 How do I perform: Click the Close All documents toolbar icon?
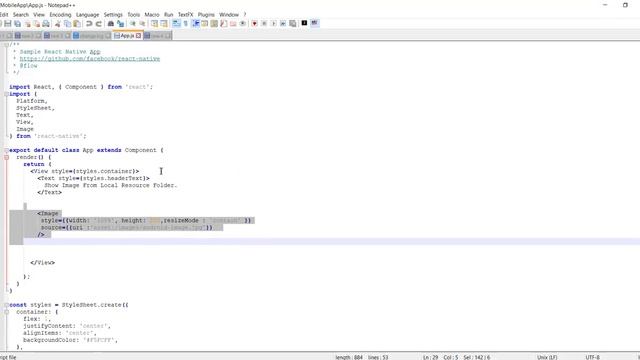pos(37,24)
